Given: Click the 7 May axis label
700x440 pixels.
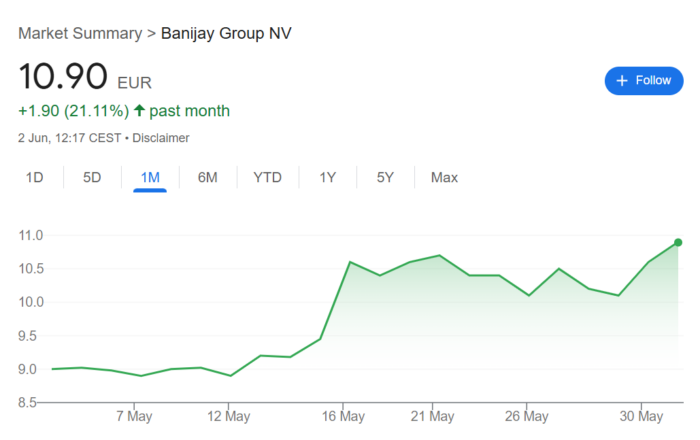Looking at the screenshot, I should 134,416.
